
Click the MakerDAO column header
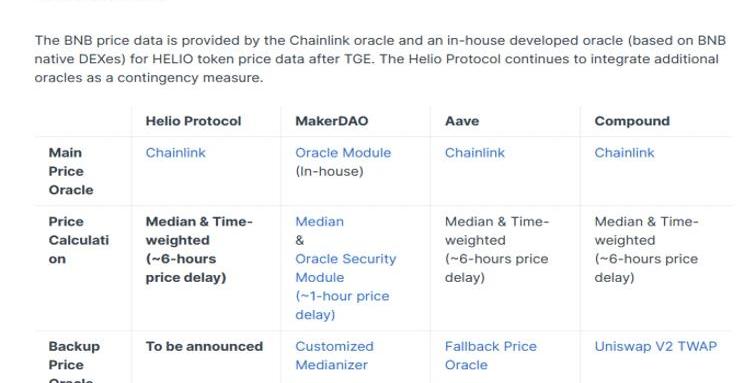point(331,121)
